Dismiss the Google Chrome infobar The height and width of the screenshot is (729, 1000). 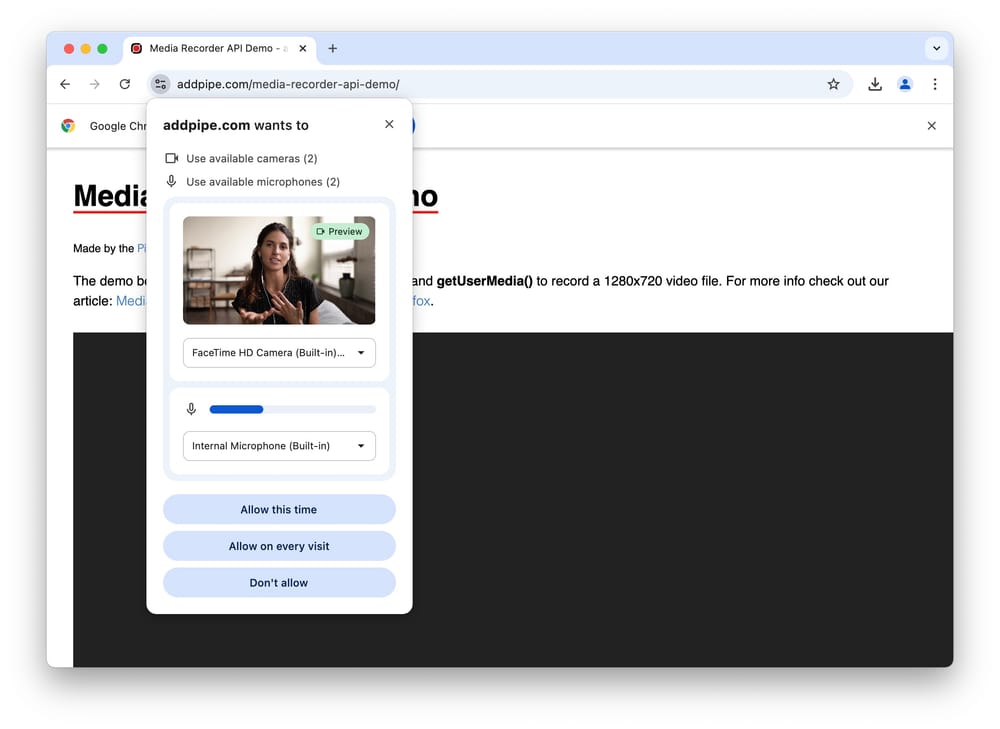(x=931, y=126)
